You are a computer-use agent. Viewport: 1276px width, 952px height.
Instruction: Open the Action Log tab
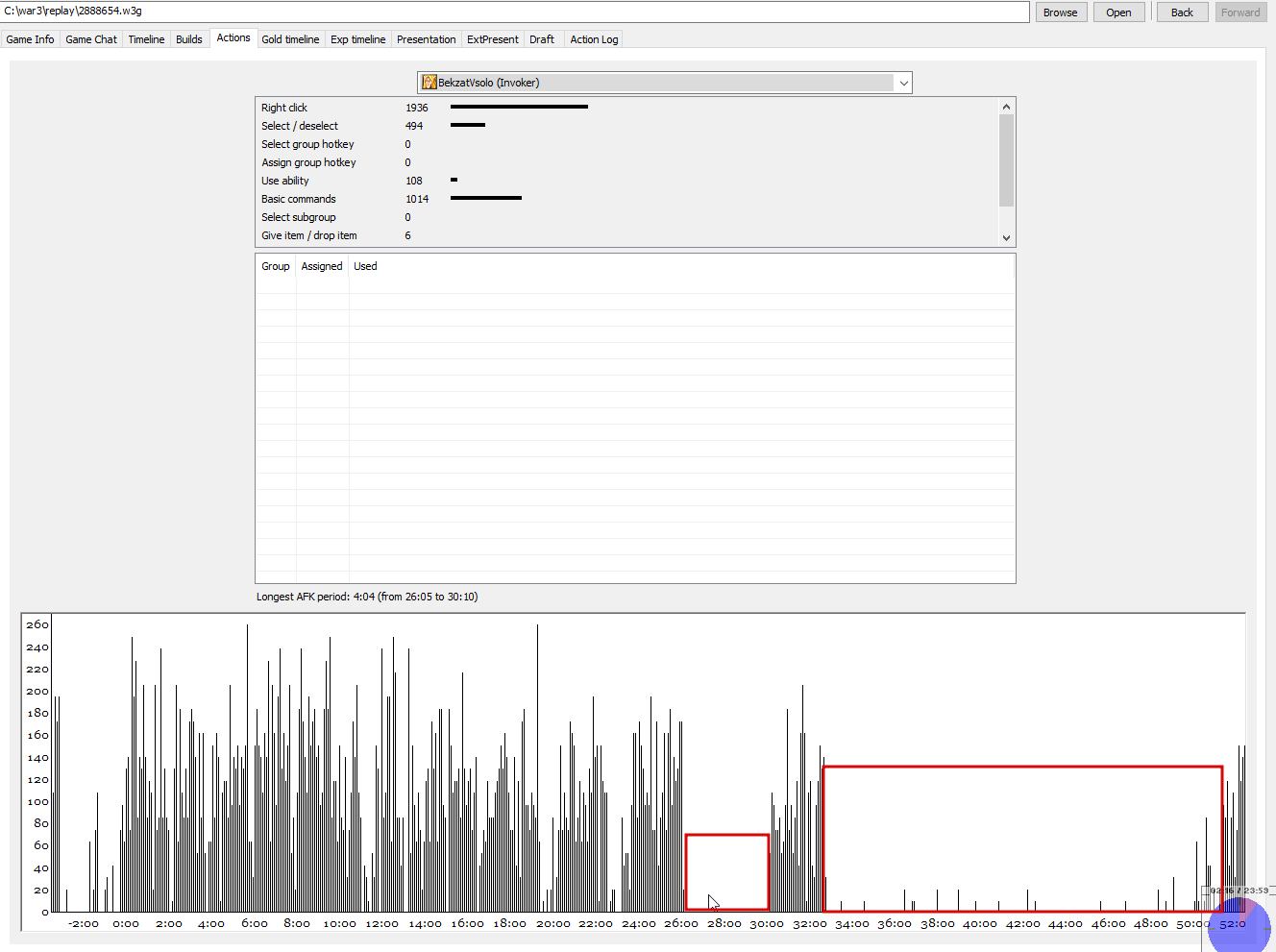(x=594, y=39)
